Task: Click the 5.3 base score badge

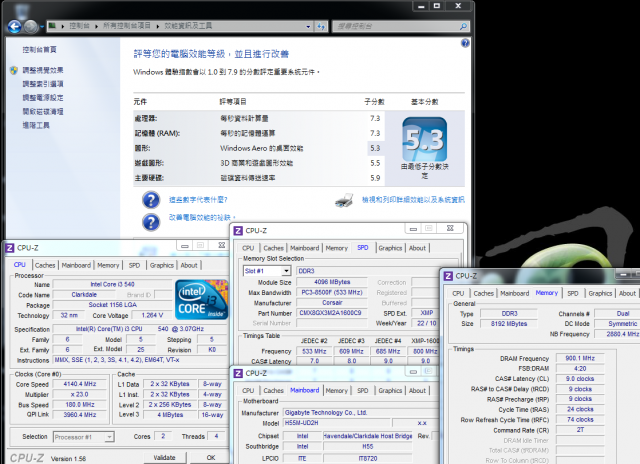Action: pyautogui.click(x=424, y=139)
